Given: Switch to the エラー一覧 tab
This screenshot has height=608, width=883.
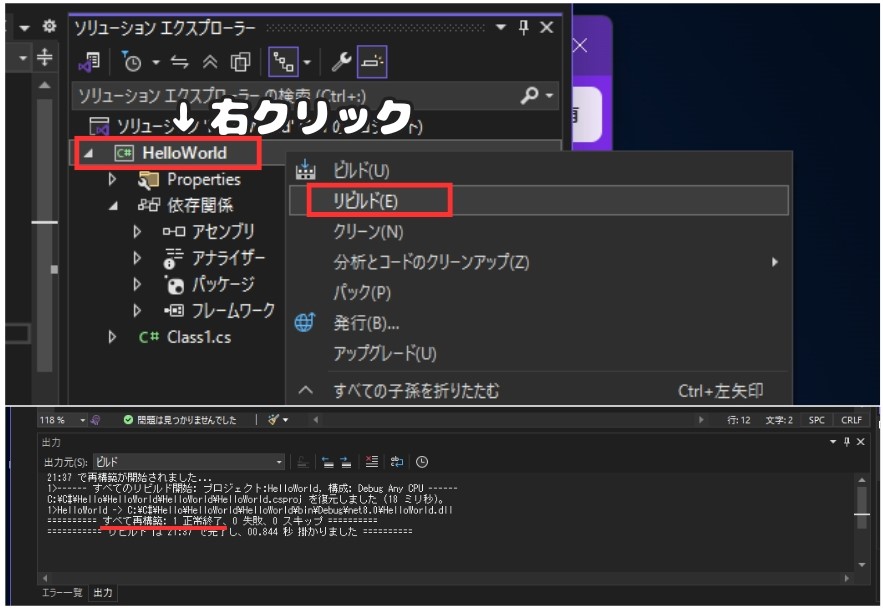Looking at the screenshot, I should 62,592.
